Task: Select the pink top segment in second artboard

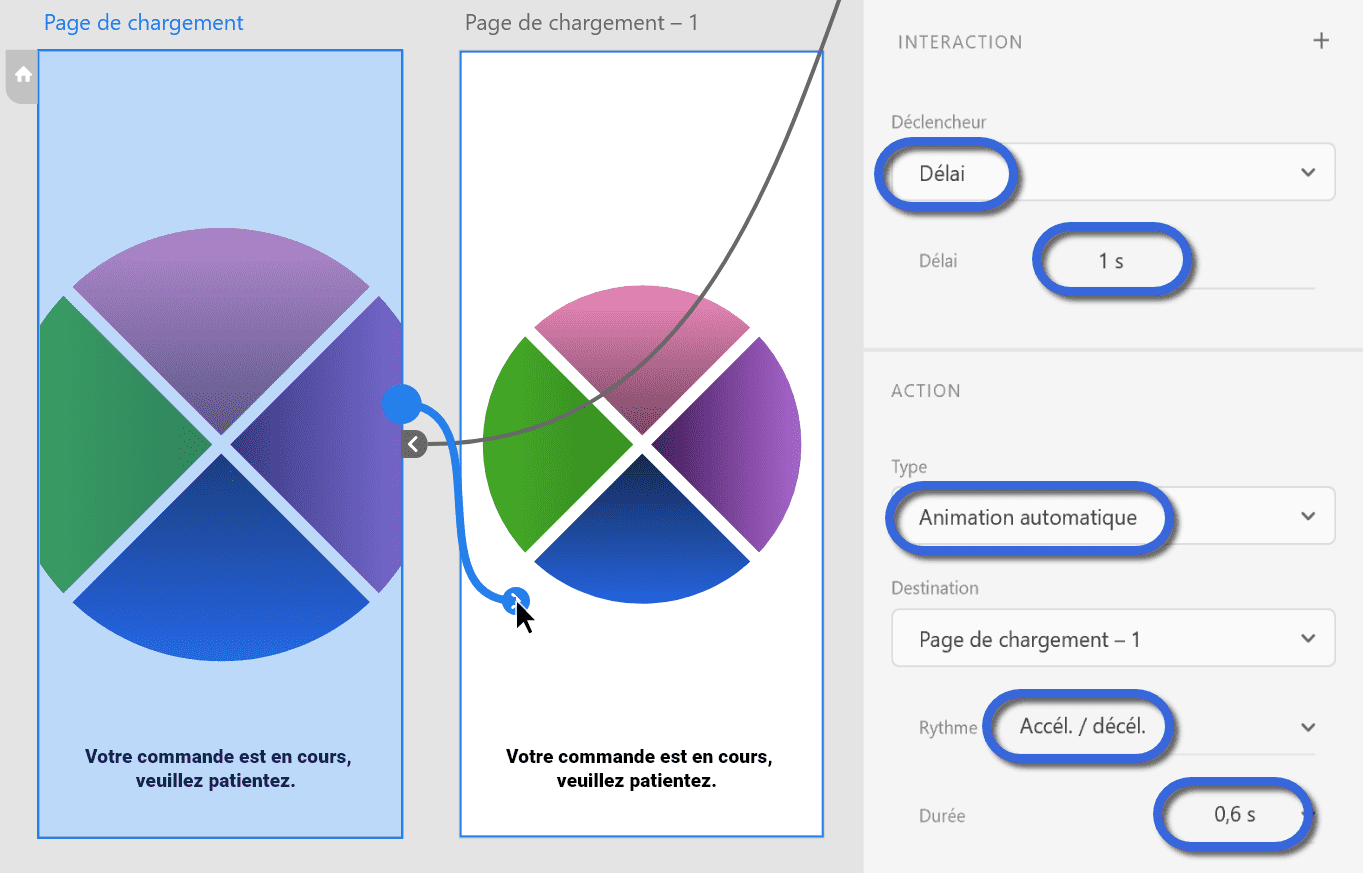Action: coord(642,350)
